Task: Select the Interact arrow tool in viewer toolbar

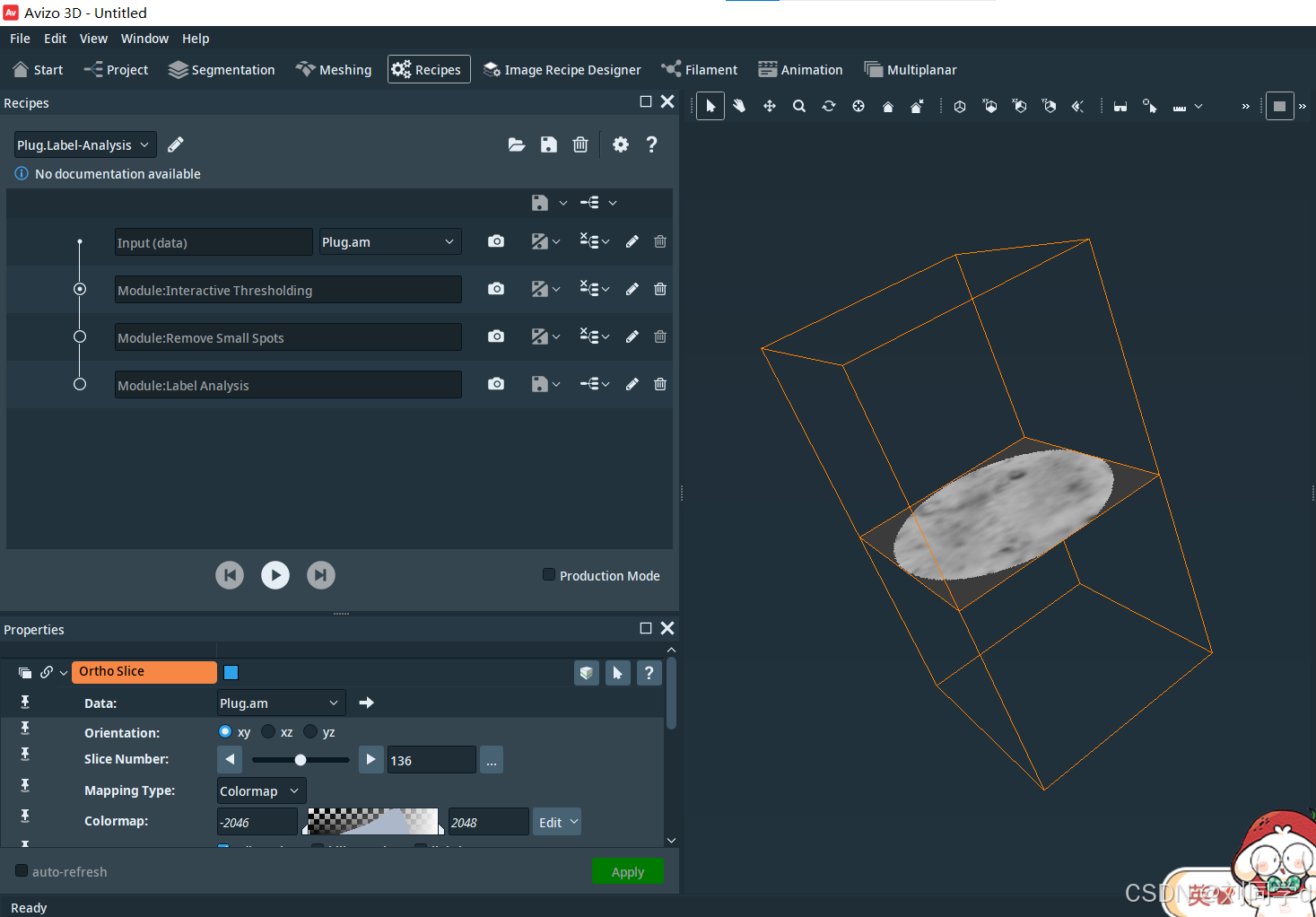Action: 710,106
